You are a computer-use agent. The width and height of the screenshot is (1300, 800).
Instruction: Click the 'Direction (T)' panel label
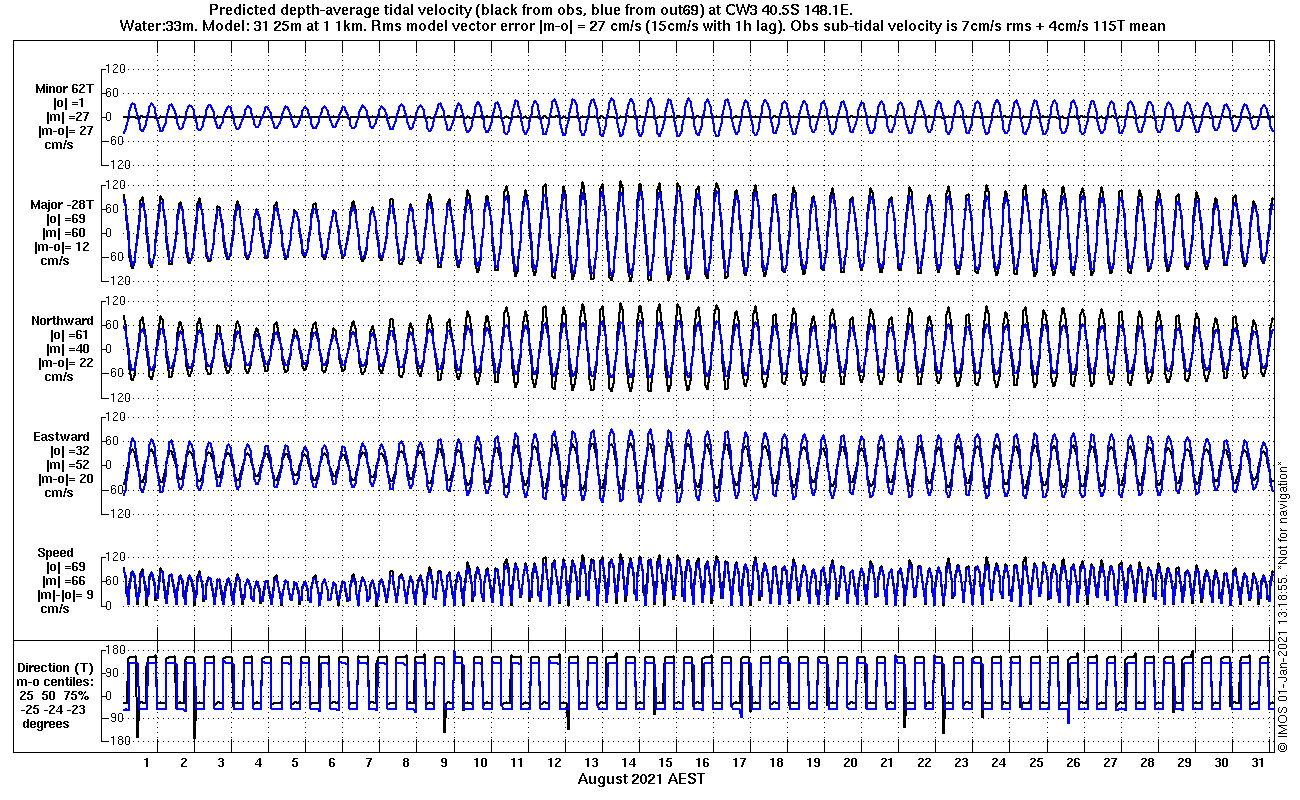click(x=56, y=668)
